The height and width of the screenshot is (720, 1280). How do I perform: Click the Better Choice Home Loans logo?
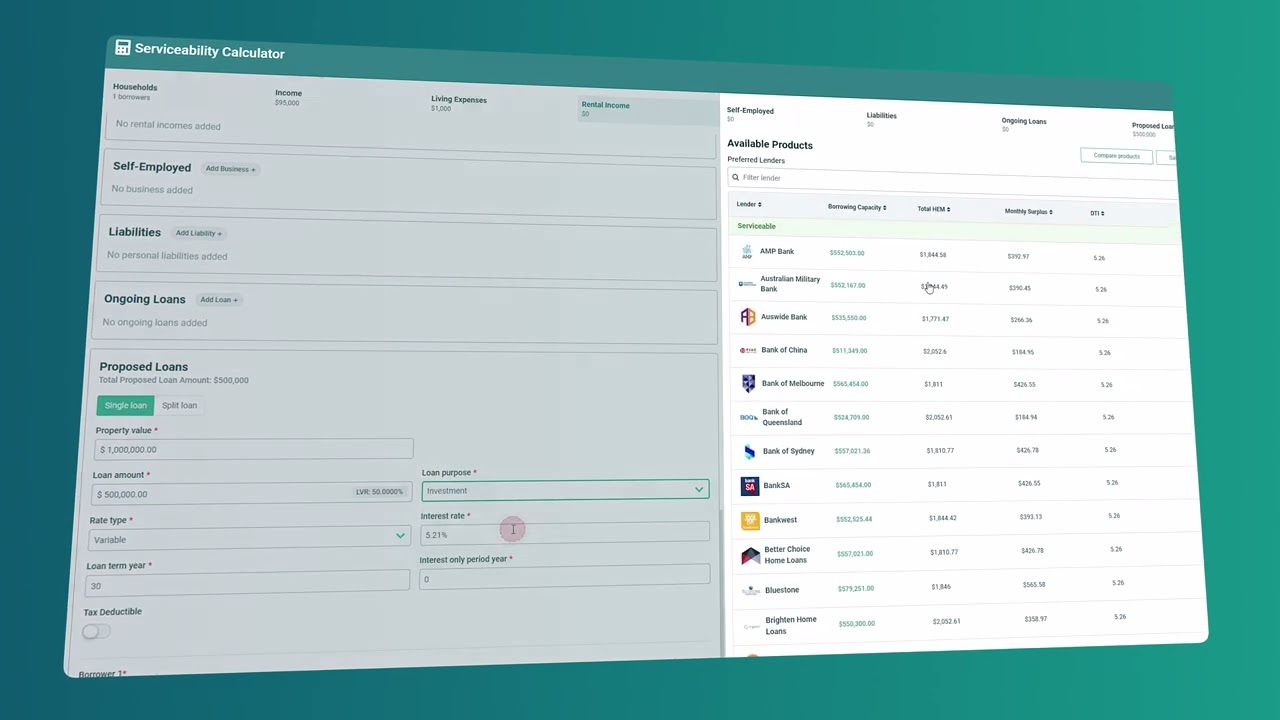(751, 555)
